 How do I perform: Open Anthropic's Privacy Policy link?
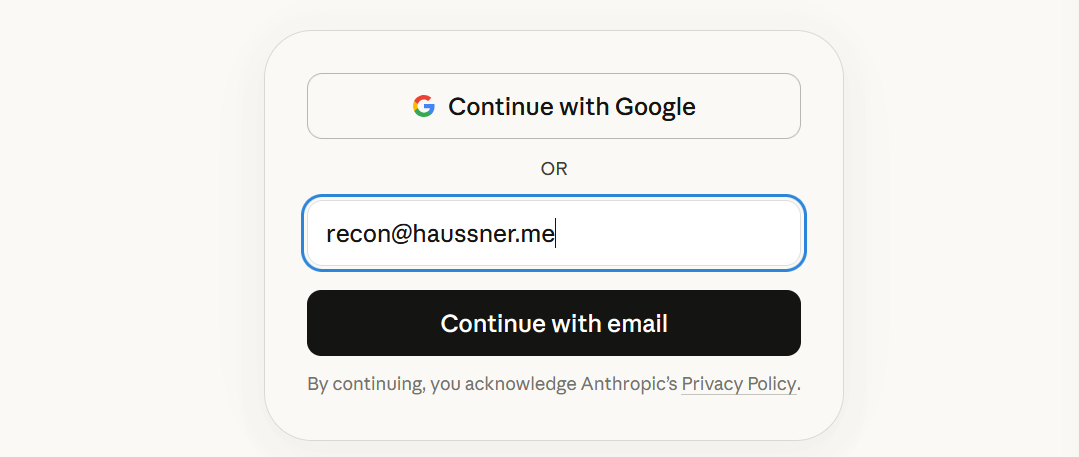738,384
